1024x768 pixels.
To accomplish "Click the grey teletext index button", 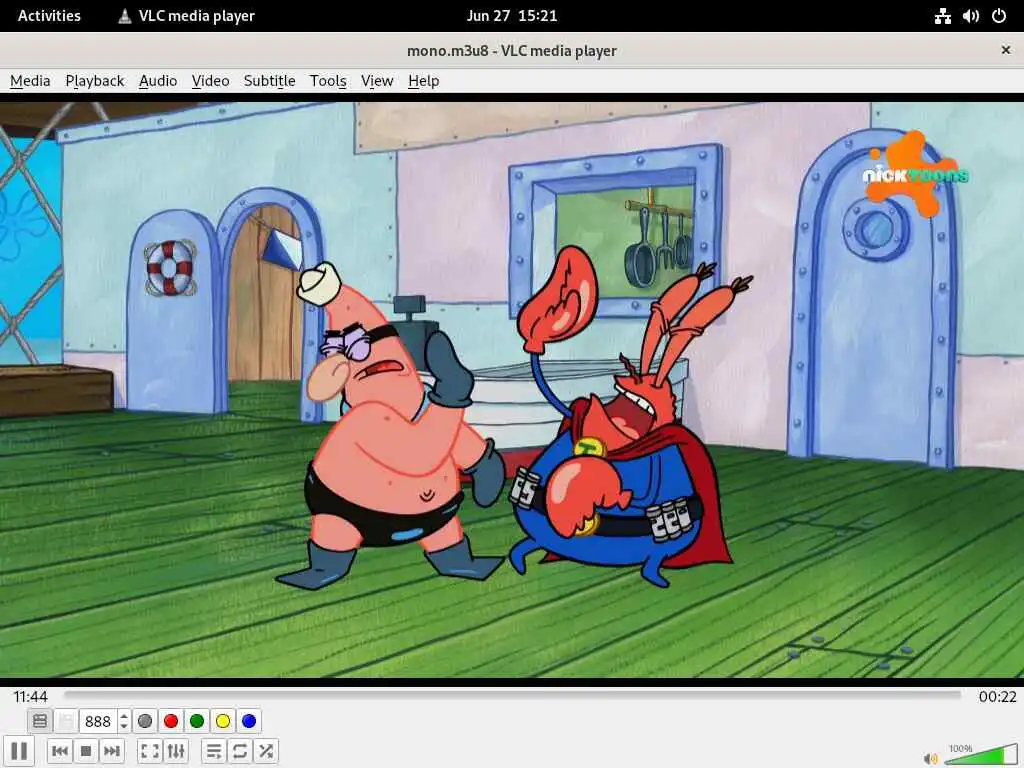I will click(x=145, y=721).
